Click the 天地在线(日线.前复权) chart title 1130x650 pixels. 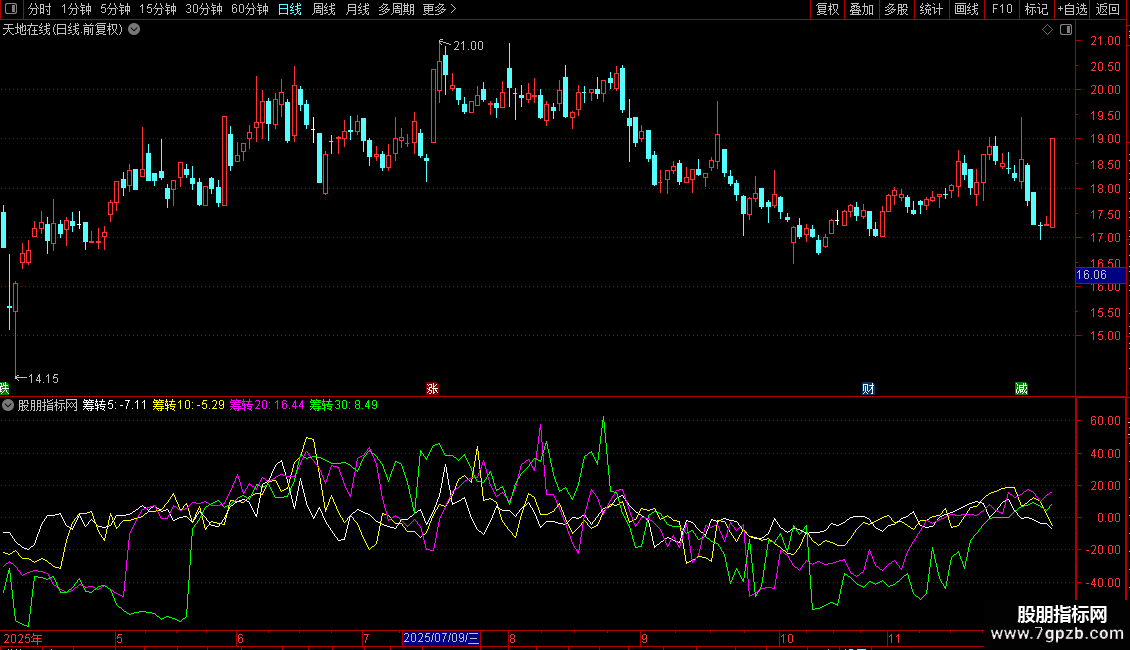click(63, 30)
